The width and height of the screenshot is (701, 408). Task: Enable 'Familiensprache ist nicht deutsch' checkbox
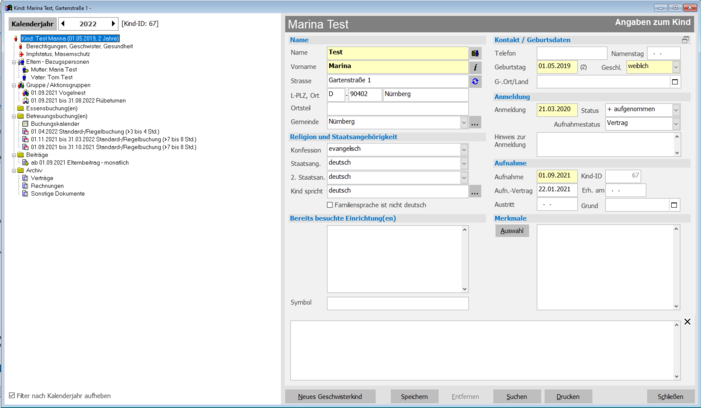pyautogui.click(x=331, y=205)
